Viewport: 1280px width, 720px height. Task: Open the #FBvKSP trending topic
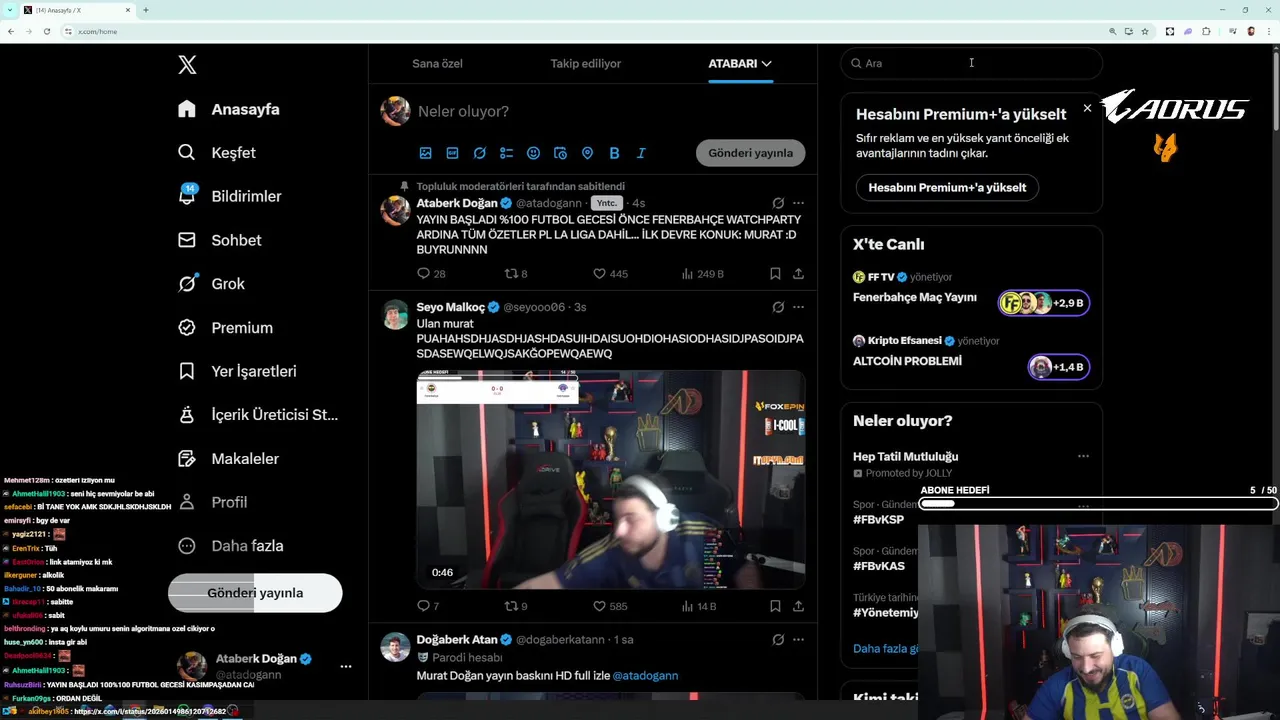click(x=878, y=520)
